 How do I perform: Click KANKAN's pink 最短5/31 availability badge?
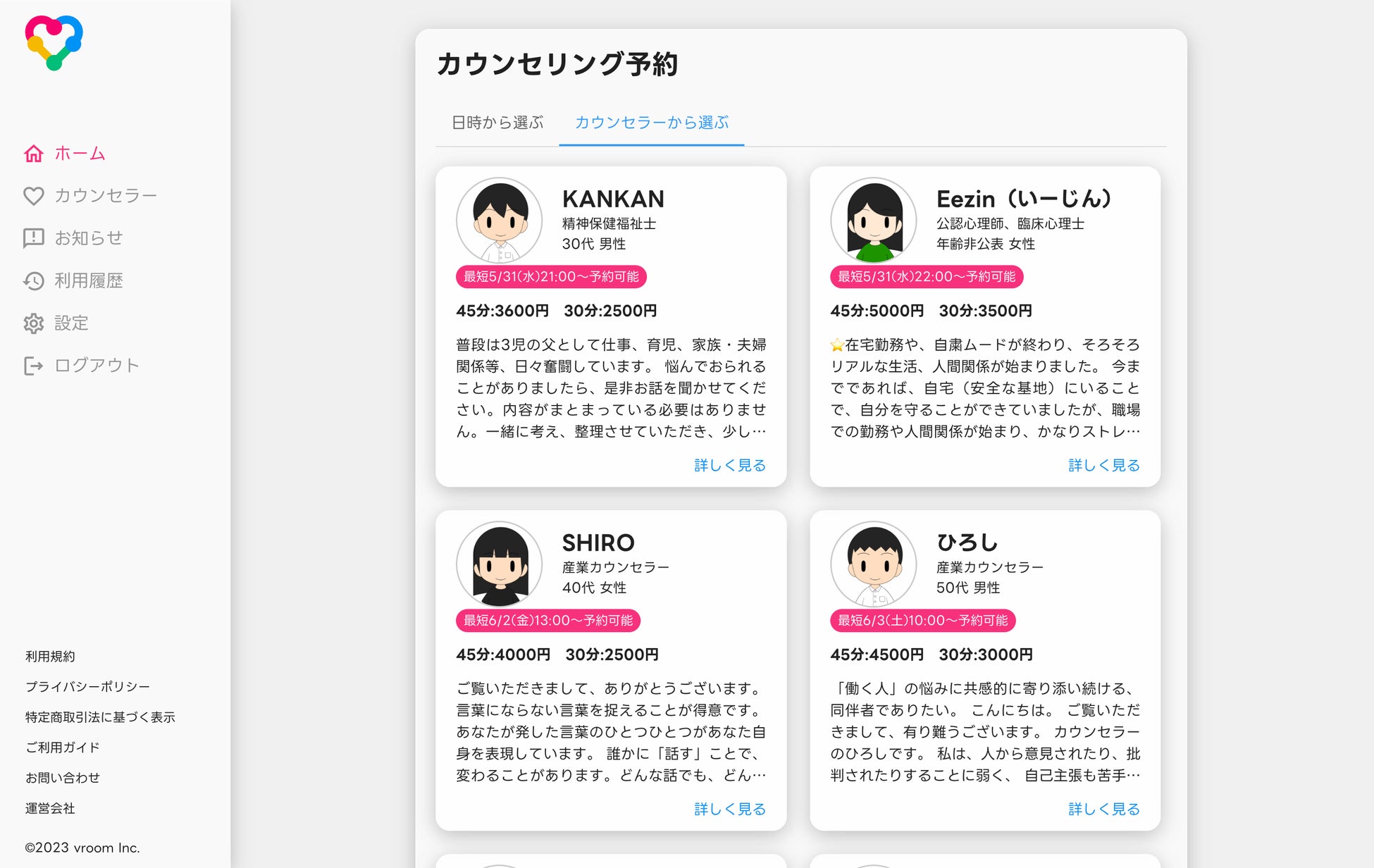pyautogui.click(x=551, y=277)
